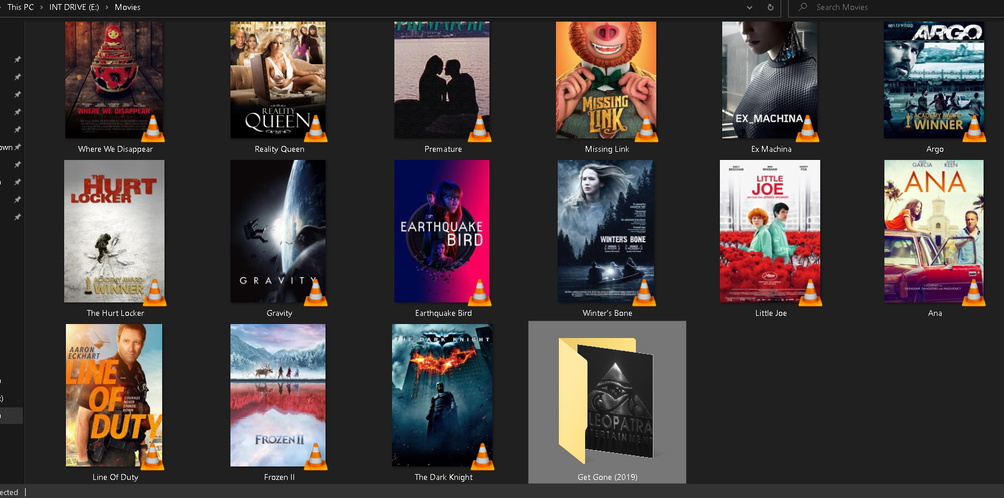
Task: Click the 'Ana' file name label
Action: 935,313
